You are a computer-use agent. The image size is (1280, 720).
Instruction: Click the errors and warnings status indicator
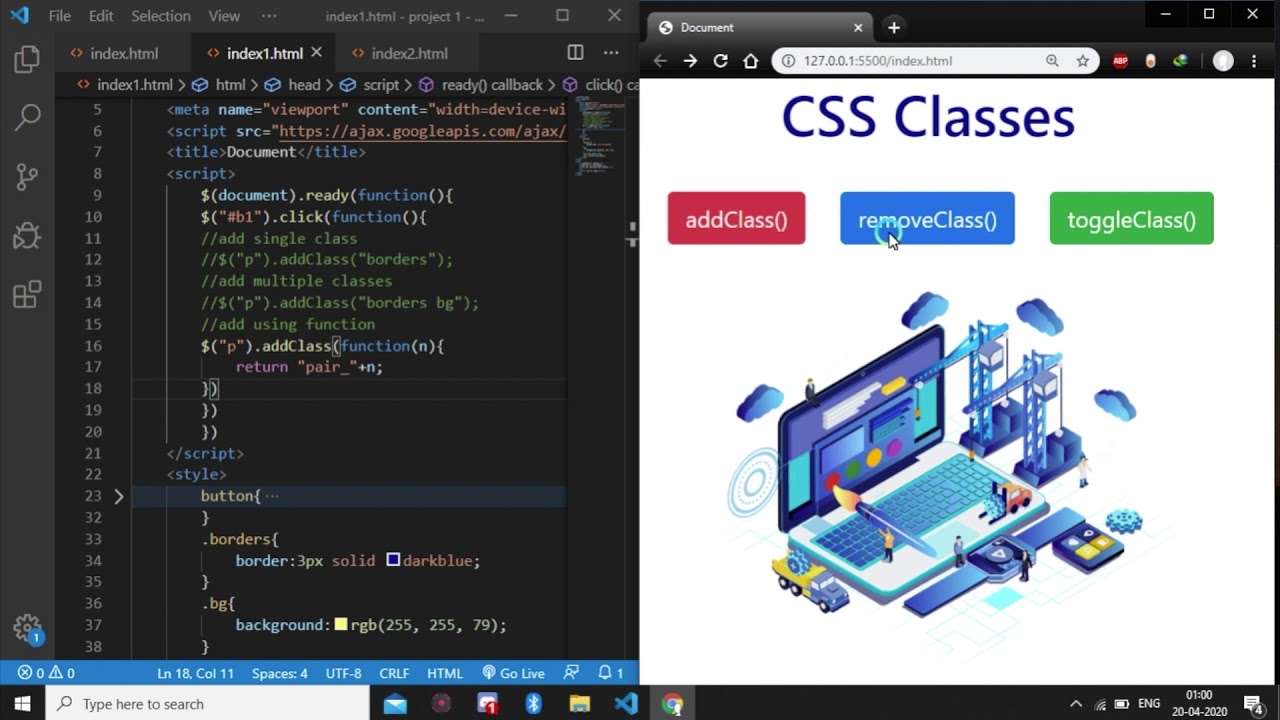46,673
